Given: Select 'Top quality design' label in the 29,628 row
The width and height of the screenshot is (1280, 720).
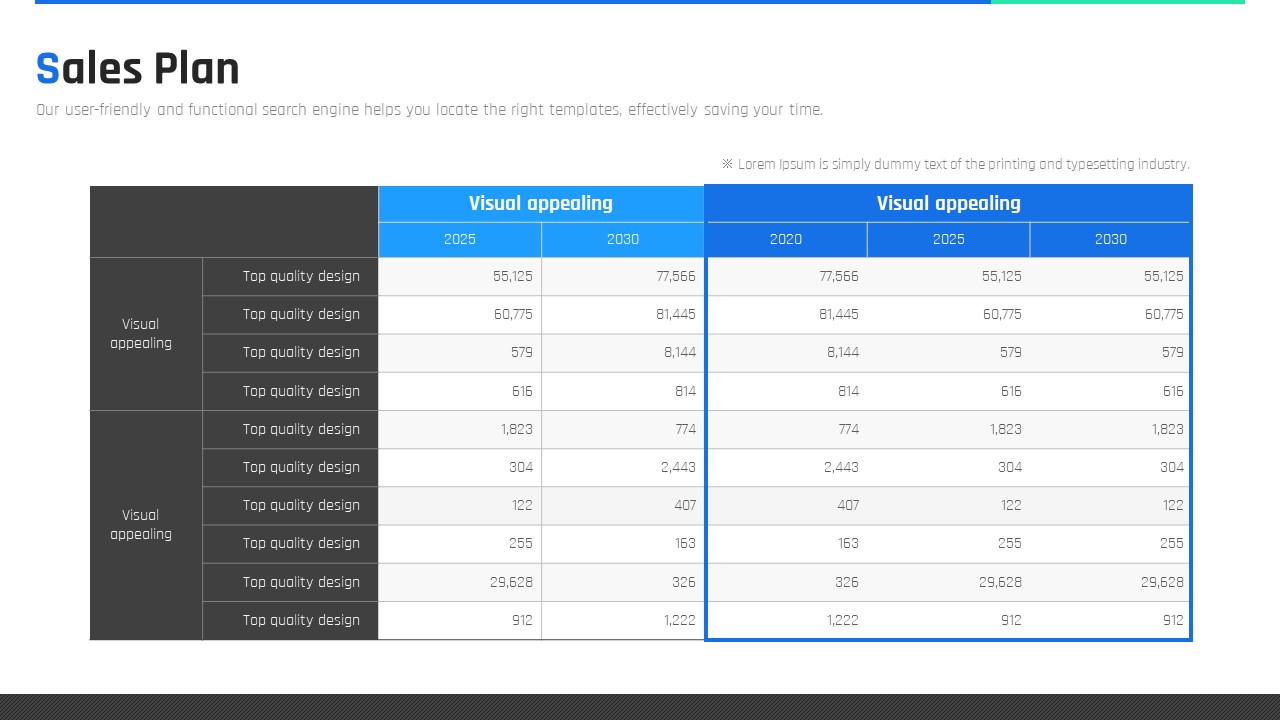Looking at the screenshot, I should (x=301, y=582).
